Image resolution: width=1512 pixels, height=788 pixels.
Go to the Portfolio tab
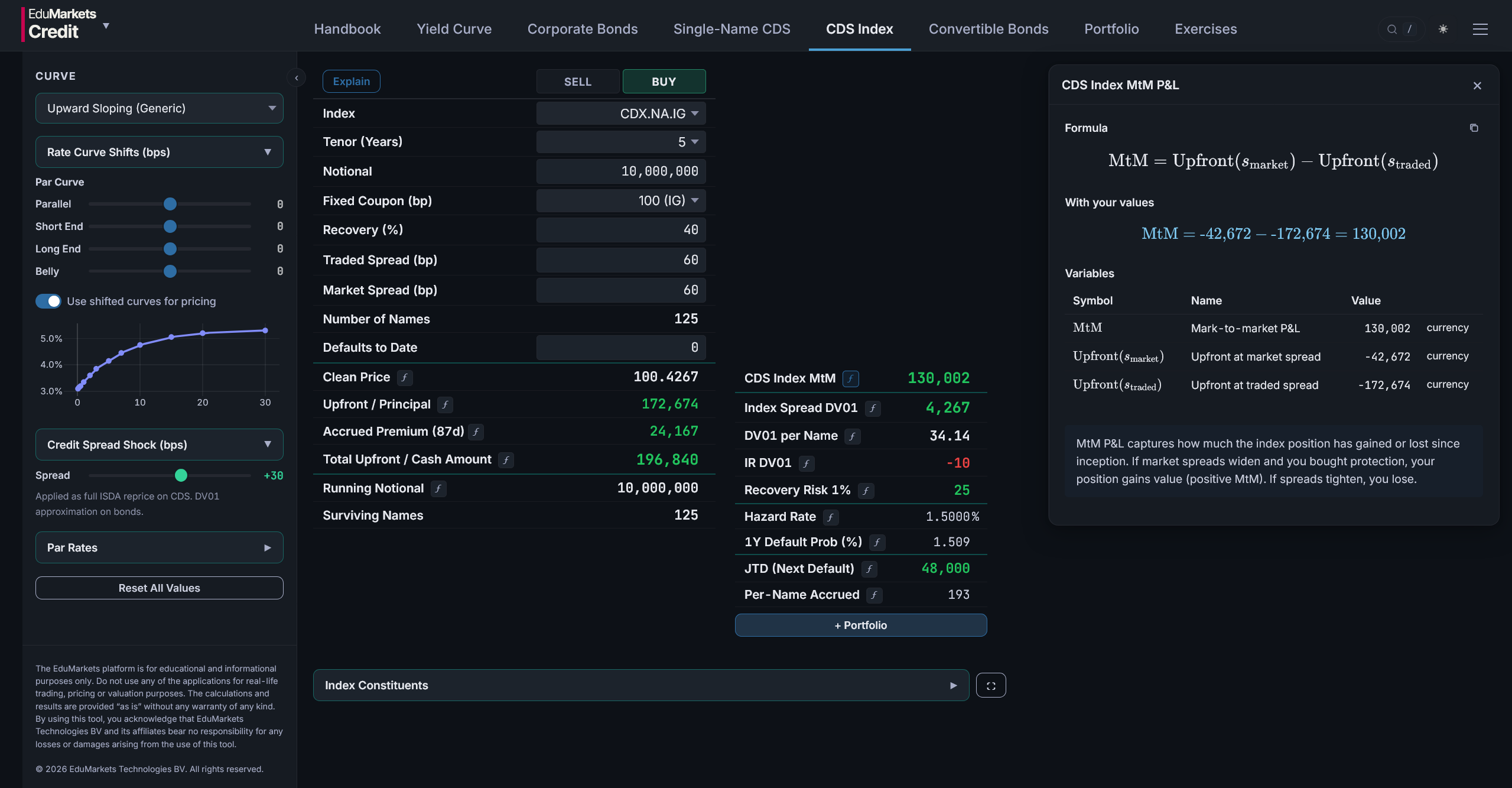1111,29
